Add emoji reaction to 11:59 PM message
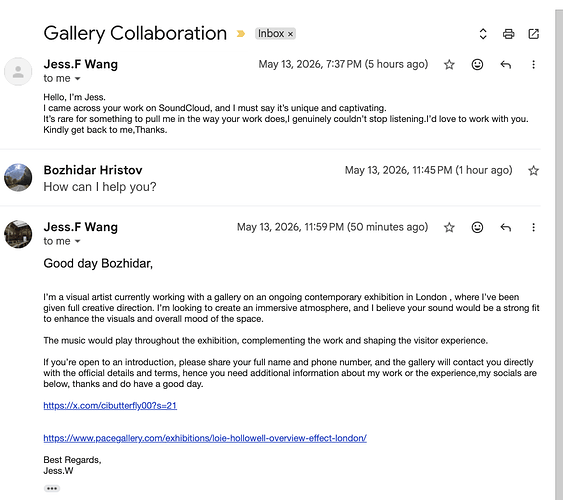 click(477, 227)
